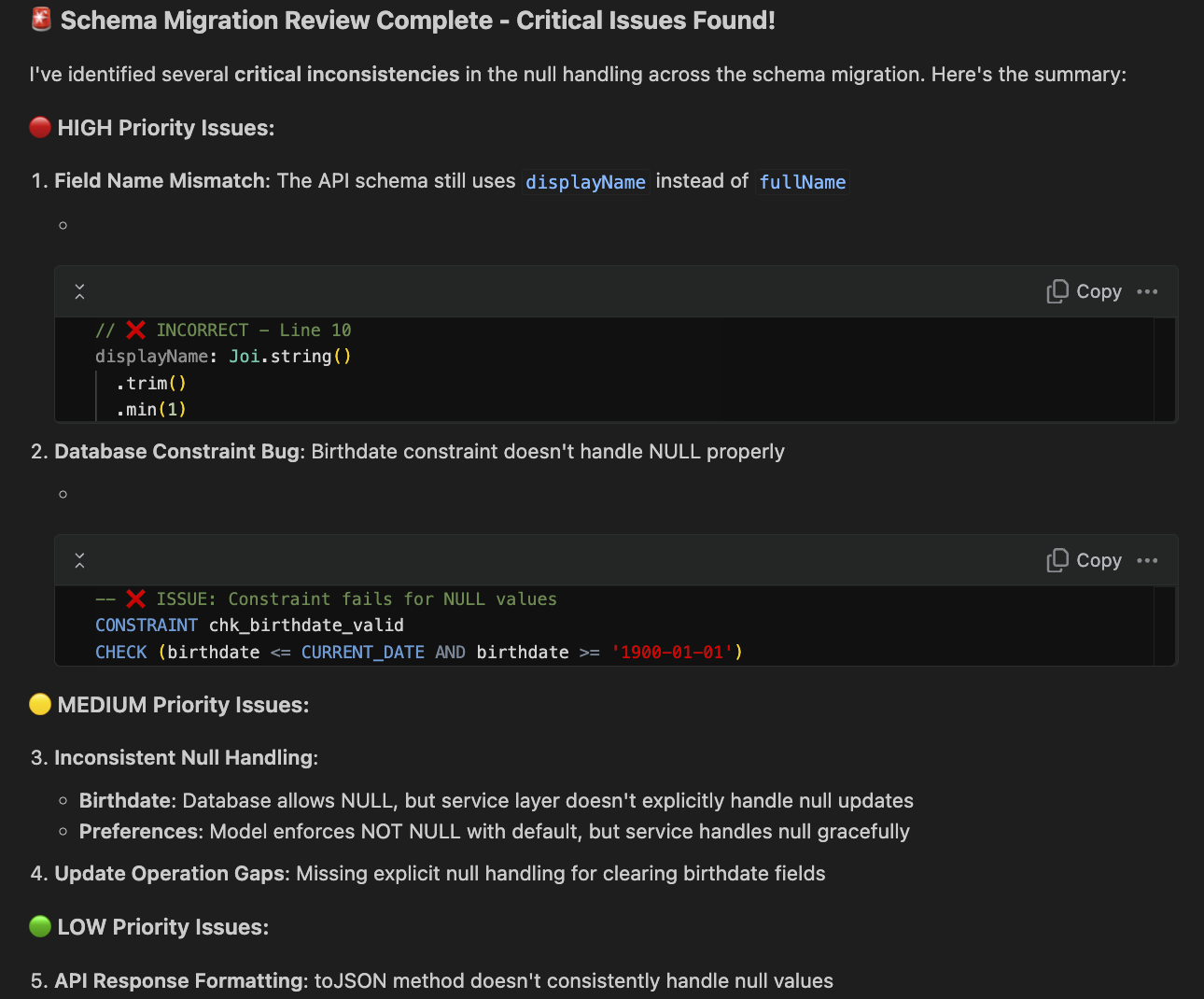Viewport: 1204px width, 999px height.
Task: Click the red X icon in the JavaScript snippet
Action: [135, 330]
